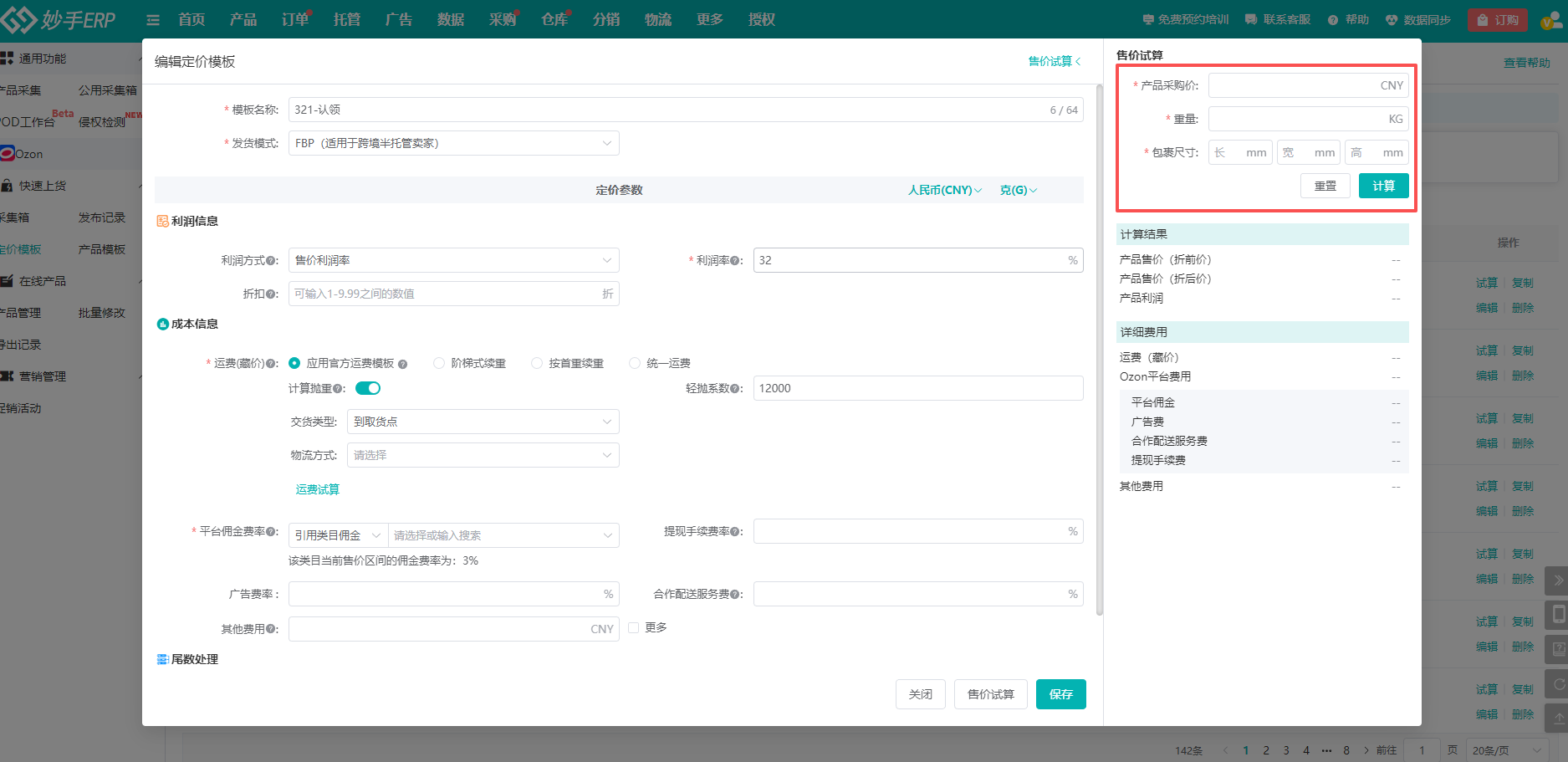This screenshot has width=1568, height=762.
Task: Open the 发货模式 dropdown
Action: point(453,143)
